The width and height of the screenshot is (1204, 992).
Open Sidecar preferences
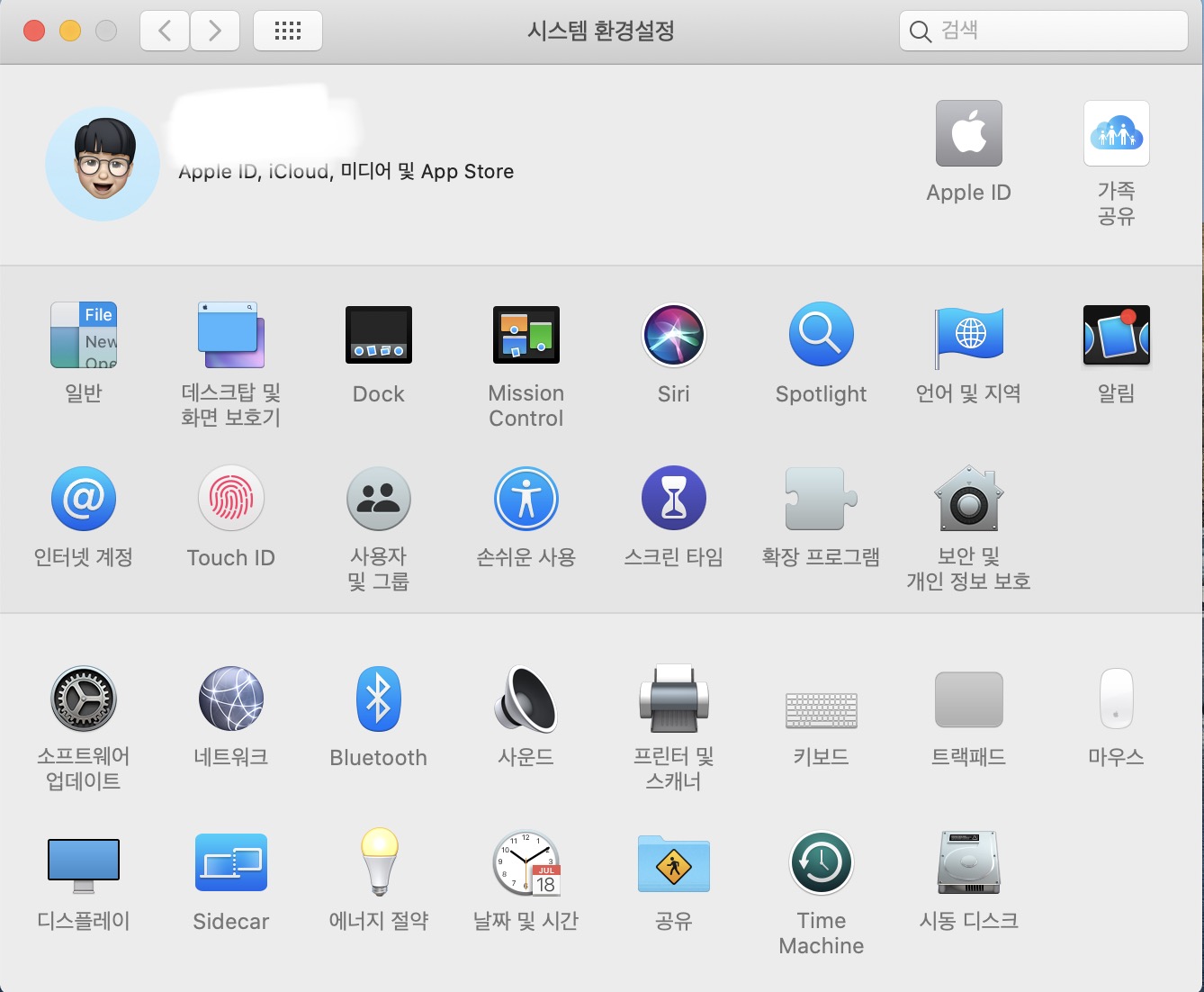point(231,862)
